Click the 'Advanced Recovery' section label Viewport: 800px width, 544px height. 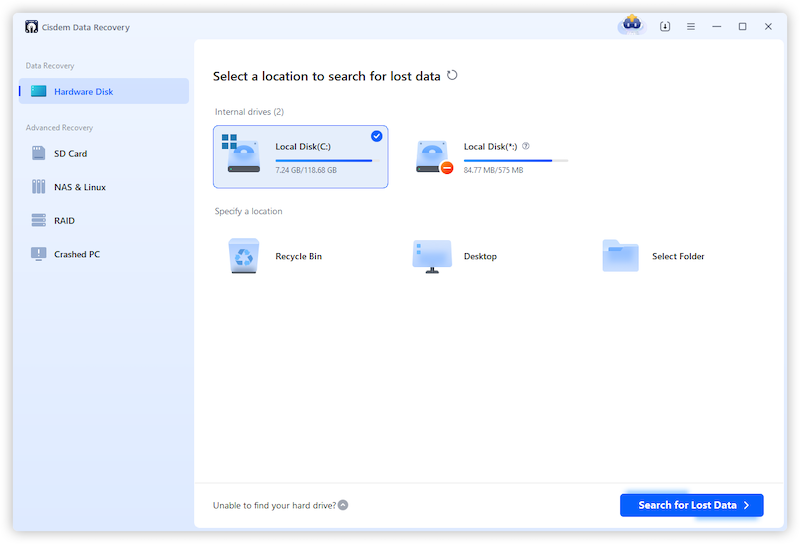click(59, 128)
